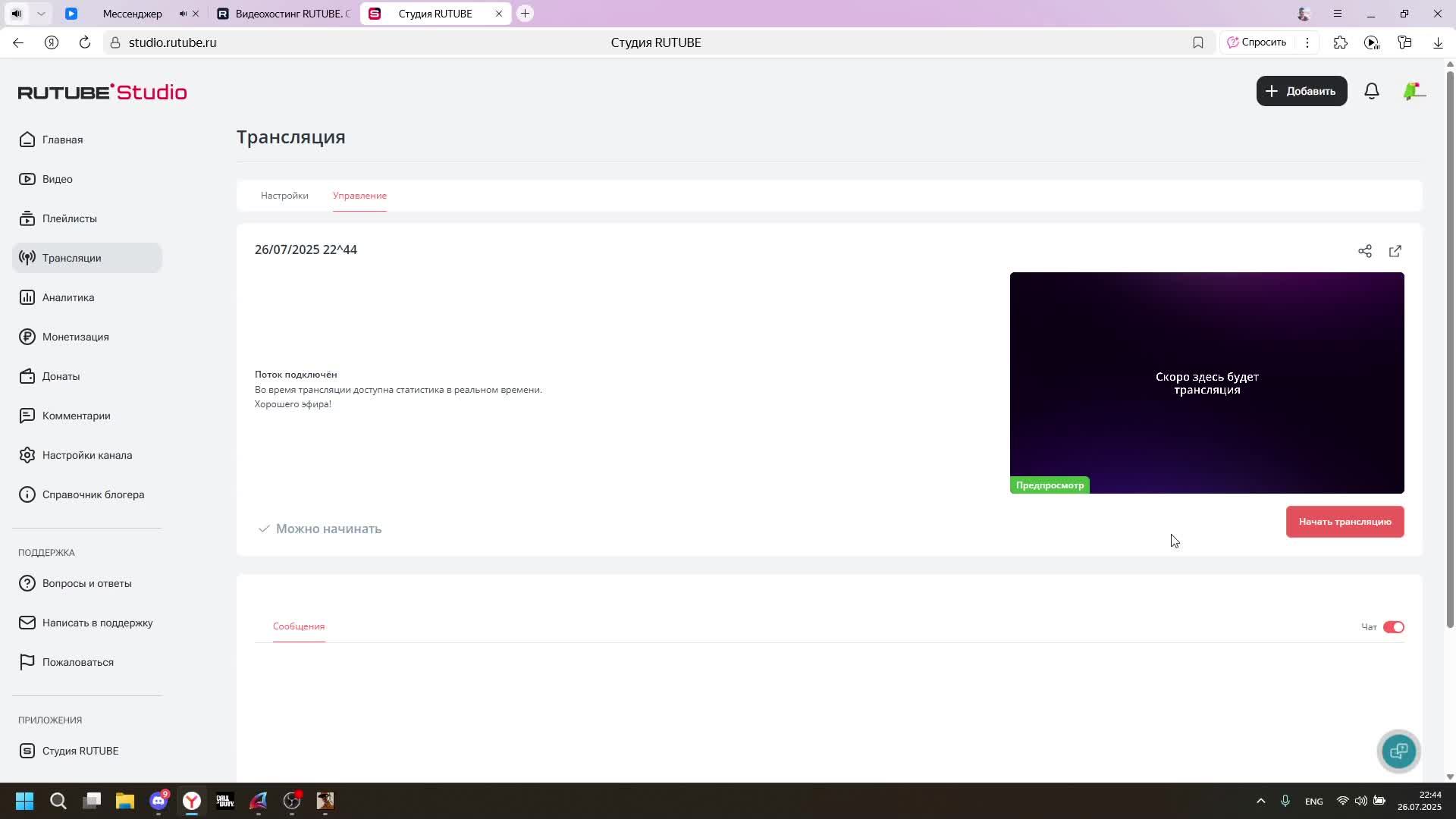Expand the browser tab list chevron
Image resolution: width=1456 pixels, height=819 pixels.
41,14
